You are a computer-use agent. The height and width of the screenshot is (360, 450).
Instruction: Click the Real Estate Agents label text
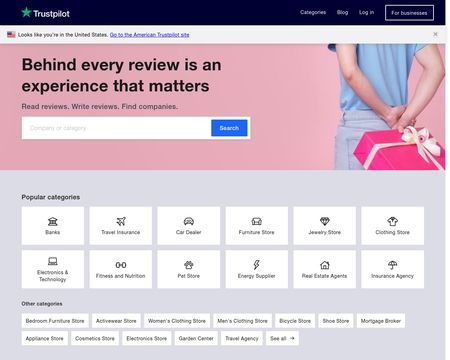tap(324, 276)
